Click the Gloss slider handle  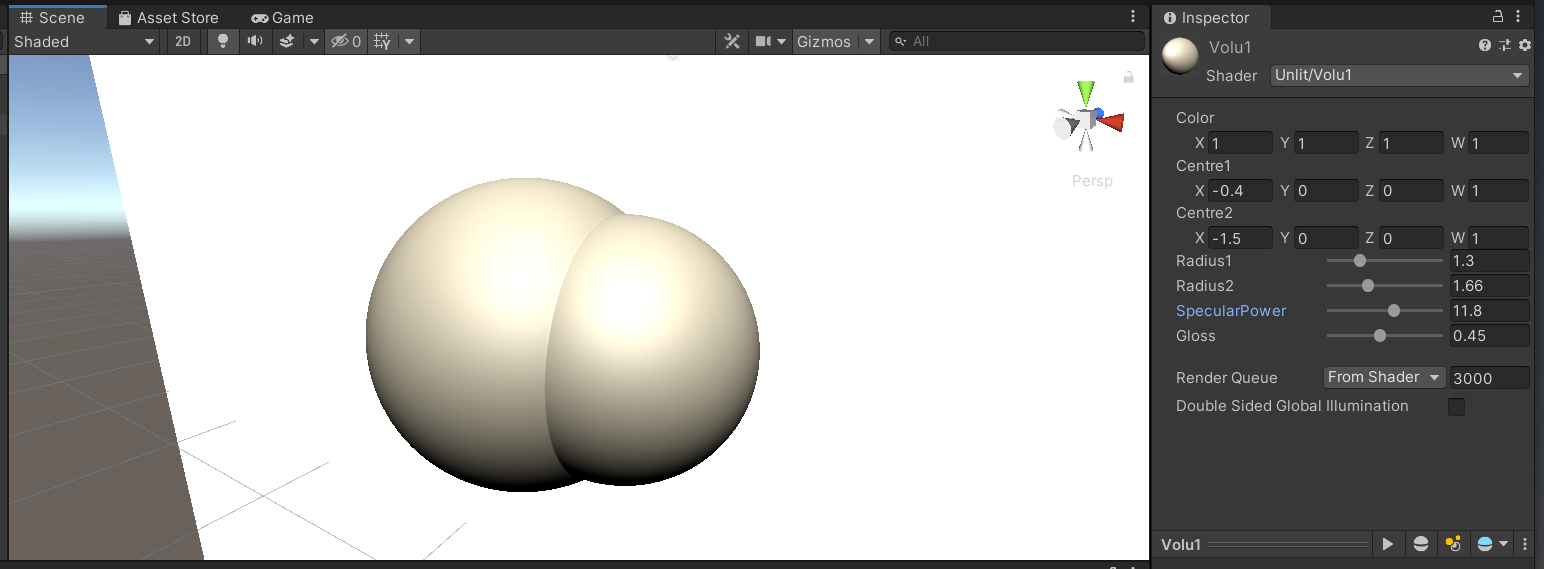click(1381, 336)
